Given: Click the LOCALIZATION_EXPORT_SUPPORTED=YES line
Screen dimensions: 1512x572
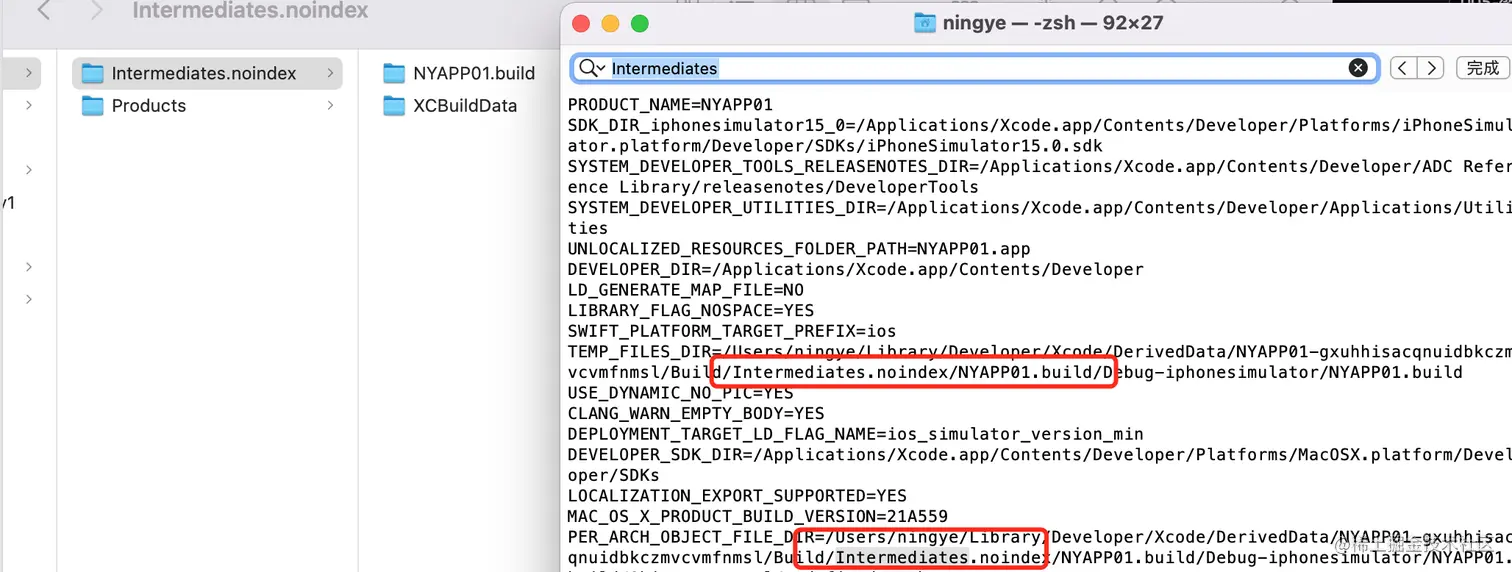Looking at the screenshot, I should [x=737, y=495].
